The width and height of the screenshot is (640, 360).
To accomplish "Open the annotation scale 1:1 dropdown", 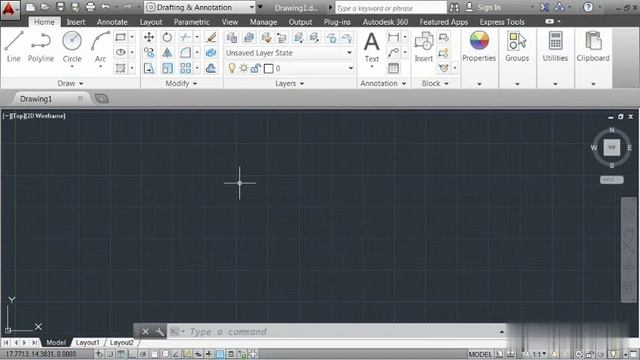I will click(539, 354).
